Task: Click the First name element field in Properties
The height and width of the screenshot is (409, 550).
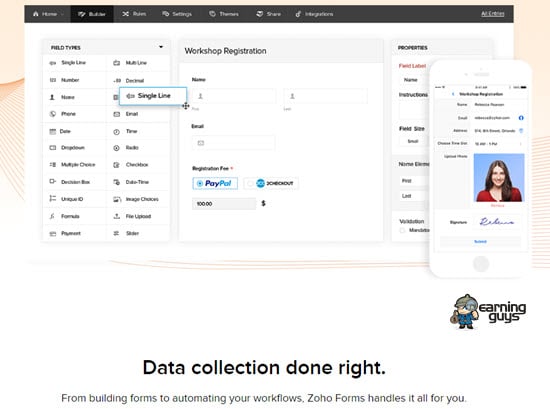Action: [414, 181]
